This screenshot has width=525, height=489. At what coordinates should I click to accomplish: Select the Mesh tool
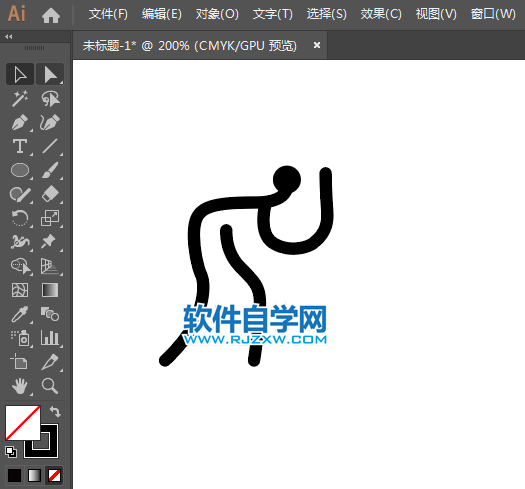(x=20, y=290)
